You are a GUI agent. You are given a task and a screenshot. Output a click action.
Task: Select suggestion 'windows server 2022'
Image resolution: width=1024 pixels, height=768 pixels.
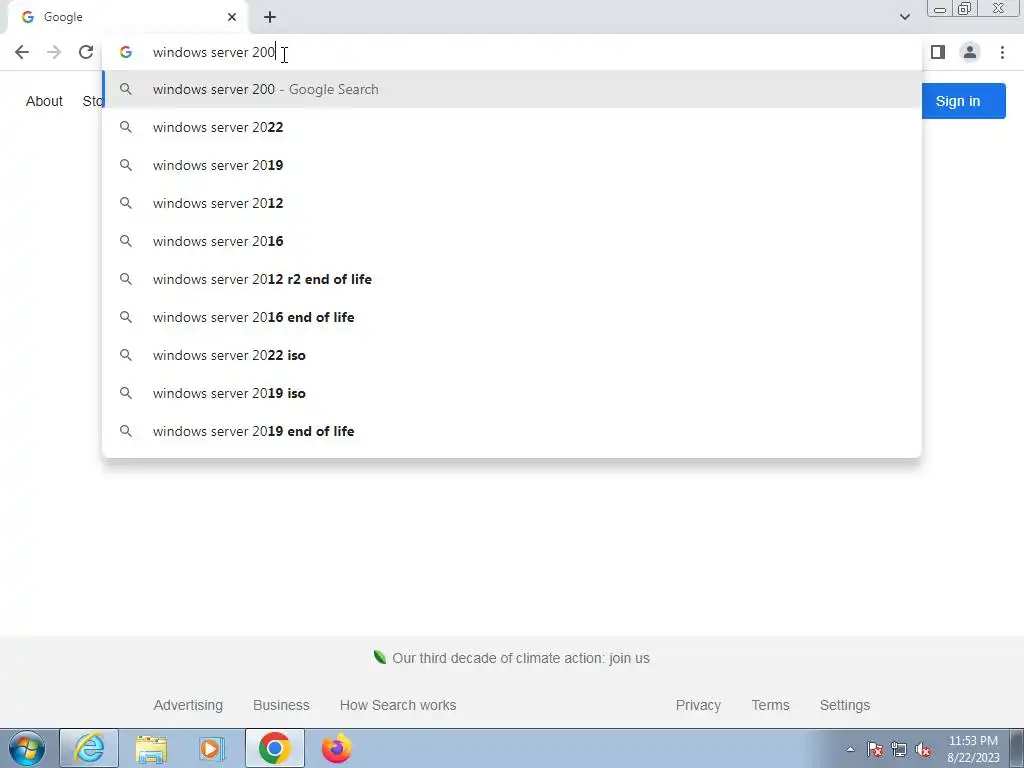[512, 127]
